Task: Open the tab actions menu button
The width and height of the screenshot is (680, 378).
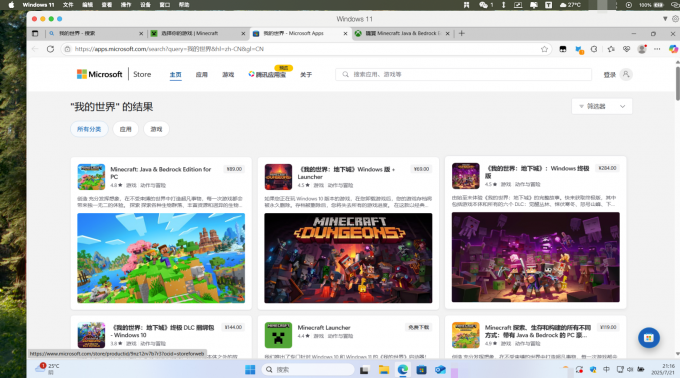Action: pyautogui.click(x=35, y=33)
